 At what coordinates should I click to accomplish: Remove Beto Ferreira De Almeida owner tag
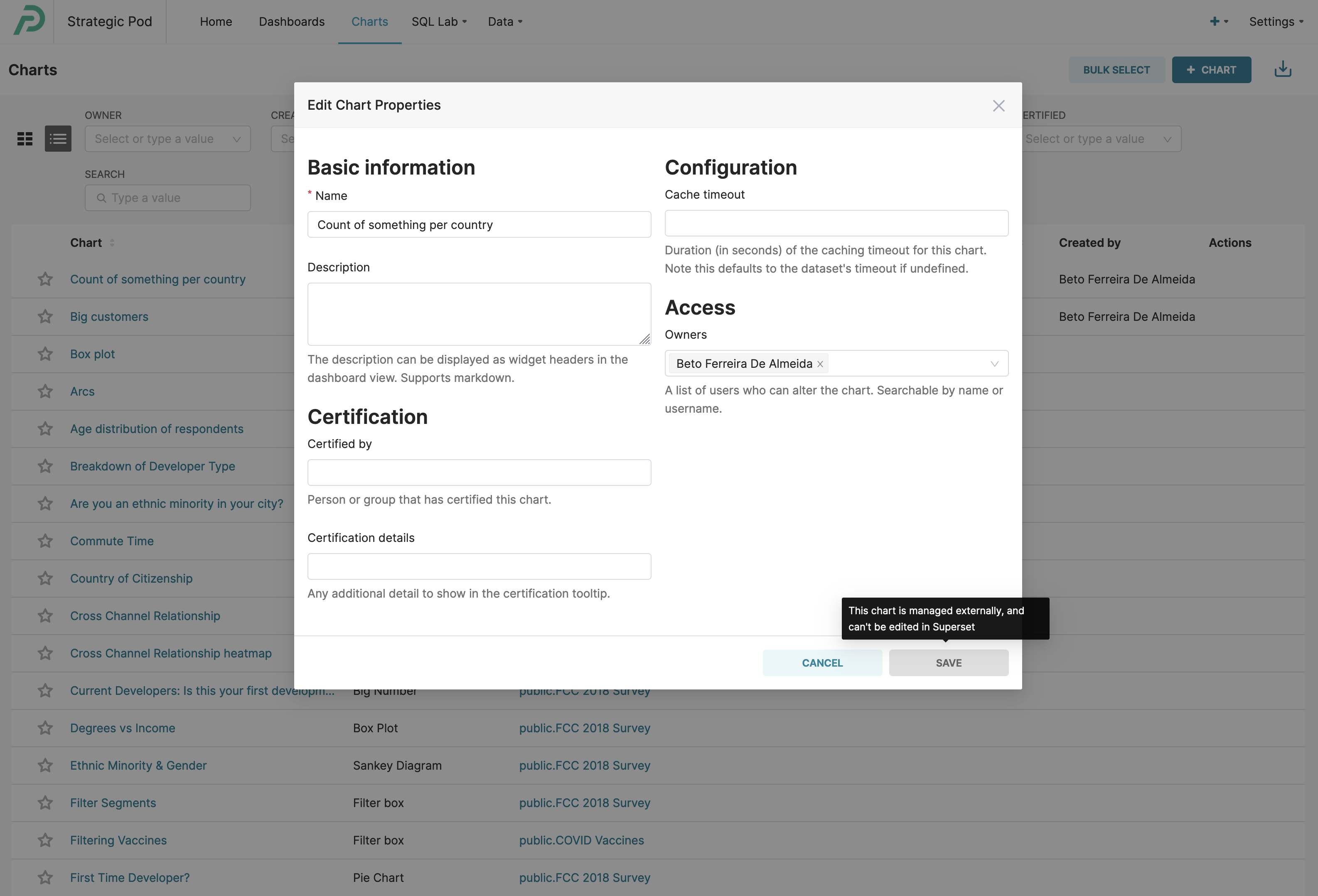click(x=820, y=364)
